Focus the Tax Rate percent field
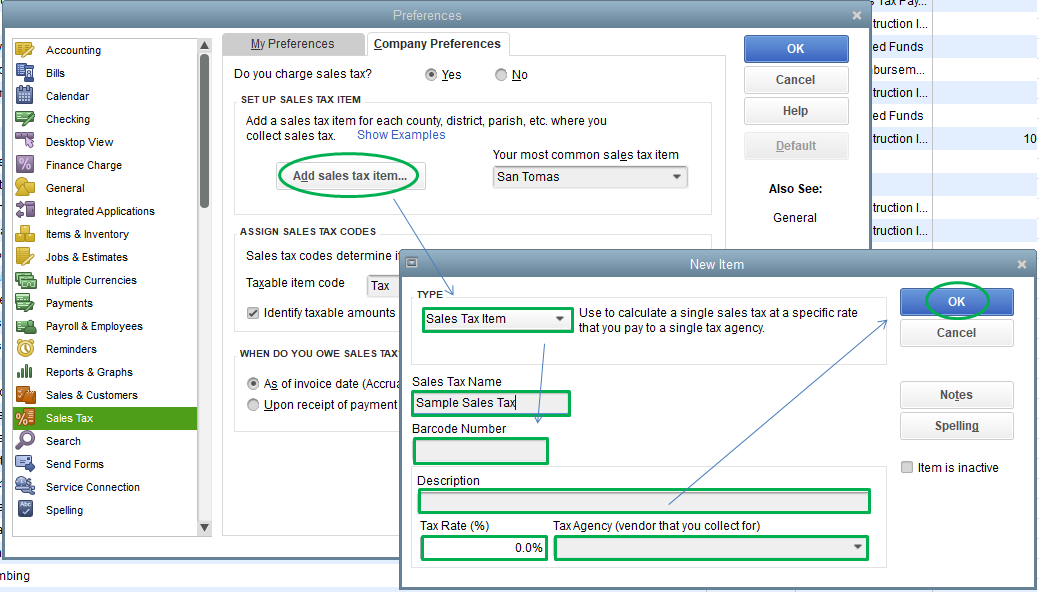Image resolution: width=1039 pixels, height=592 pixels. point(484,548)
